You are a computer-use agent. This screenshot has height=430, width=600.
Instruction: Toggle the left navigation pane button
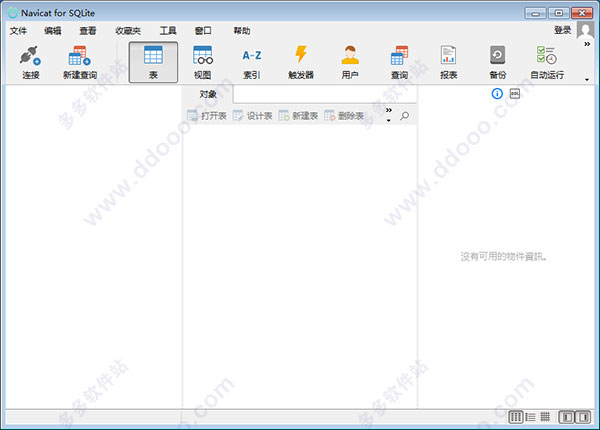click(x=567, y=417)
